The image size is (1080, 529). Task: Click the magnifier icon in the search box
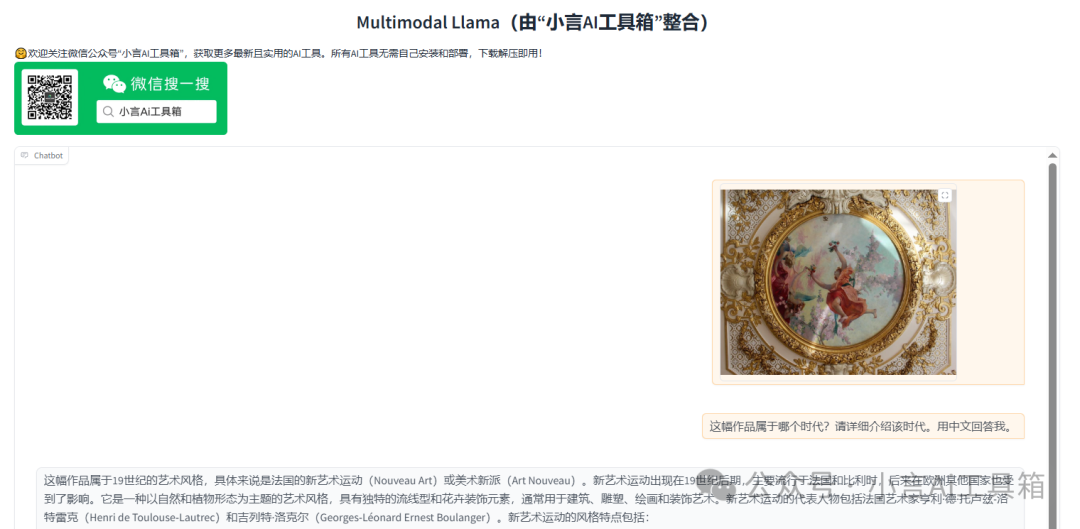pos(107,112)
